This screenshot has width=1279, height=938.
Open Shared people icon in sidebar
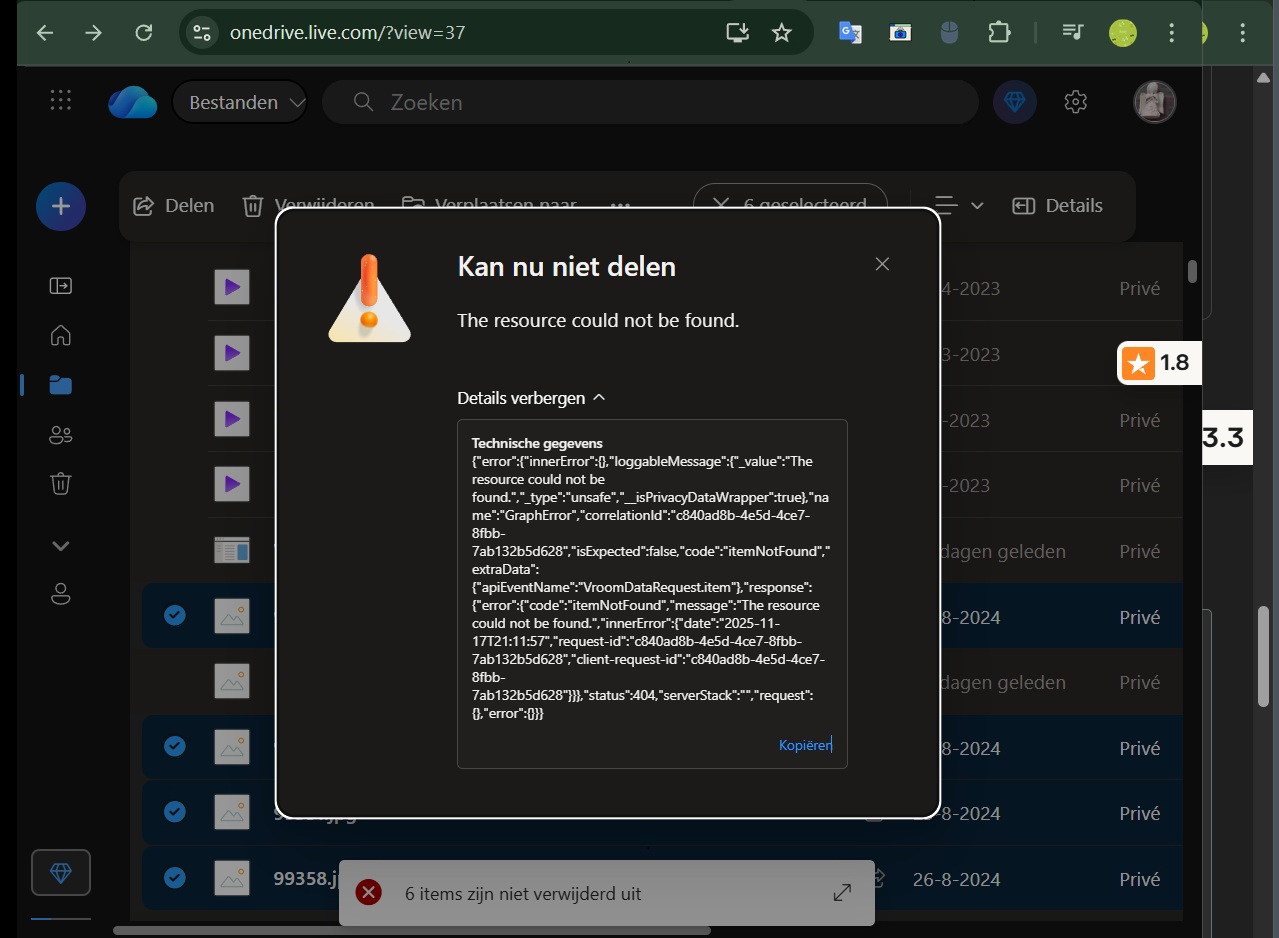[61, 435]
